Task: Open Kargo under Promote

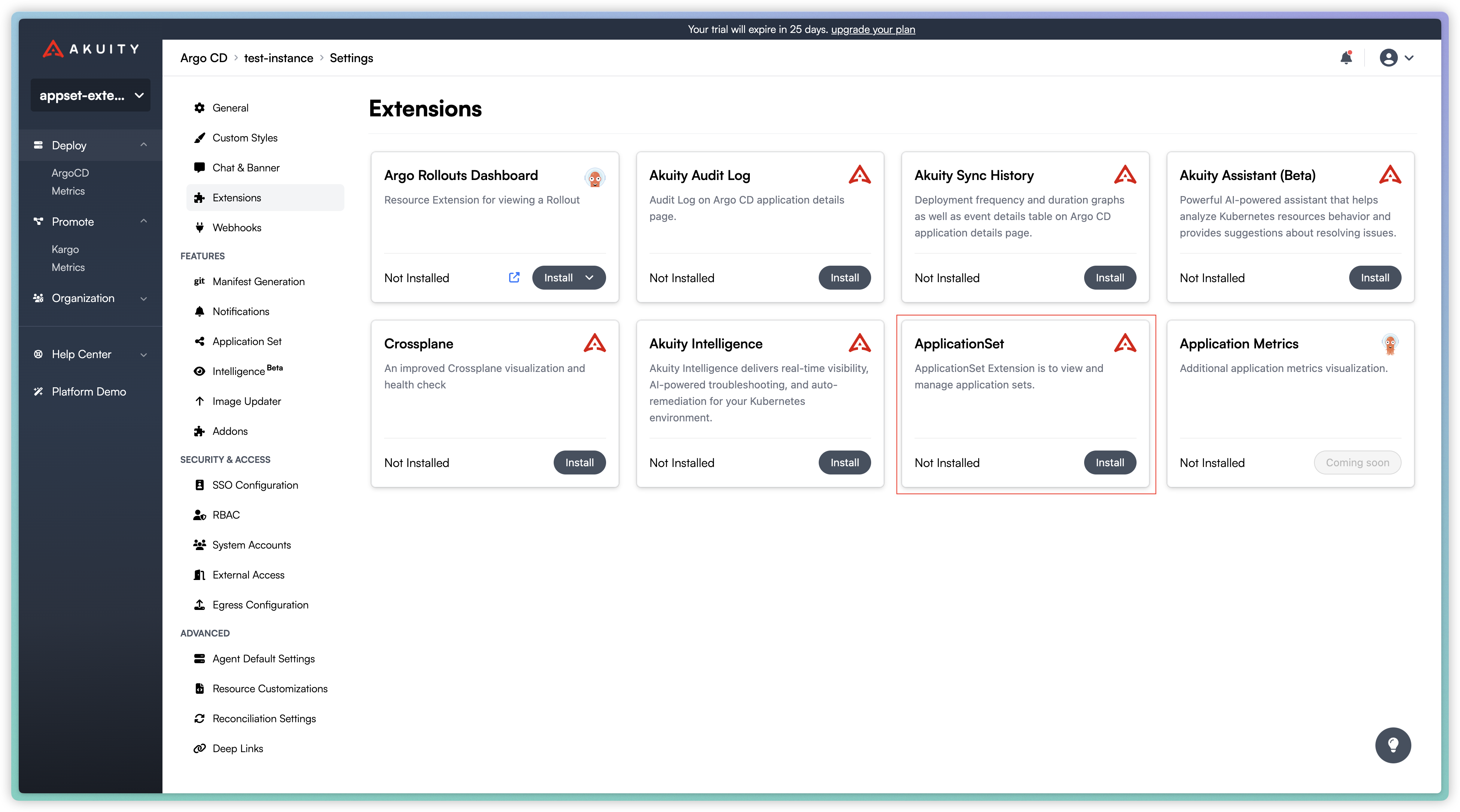Action: pos(65,249)
